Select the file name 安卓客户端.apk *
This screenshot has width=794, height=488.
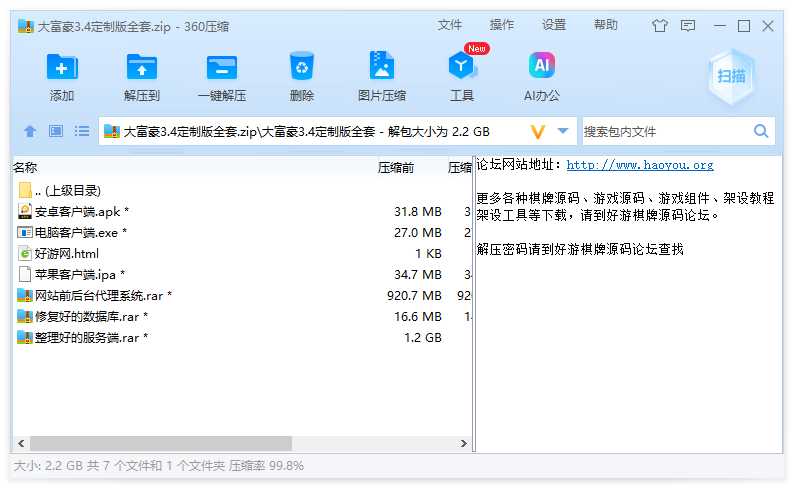click(x=82, y=212)
